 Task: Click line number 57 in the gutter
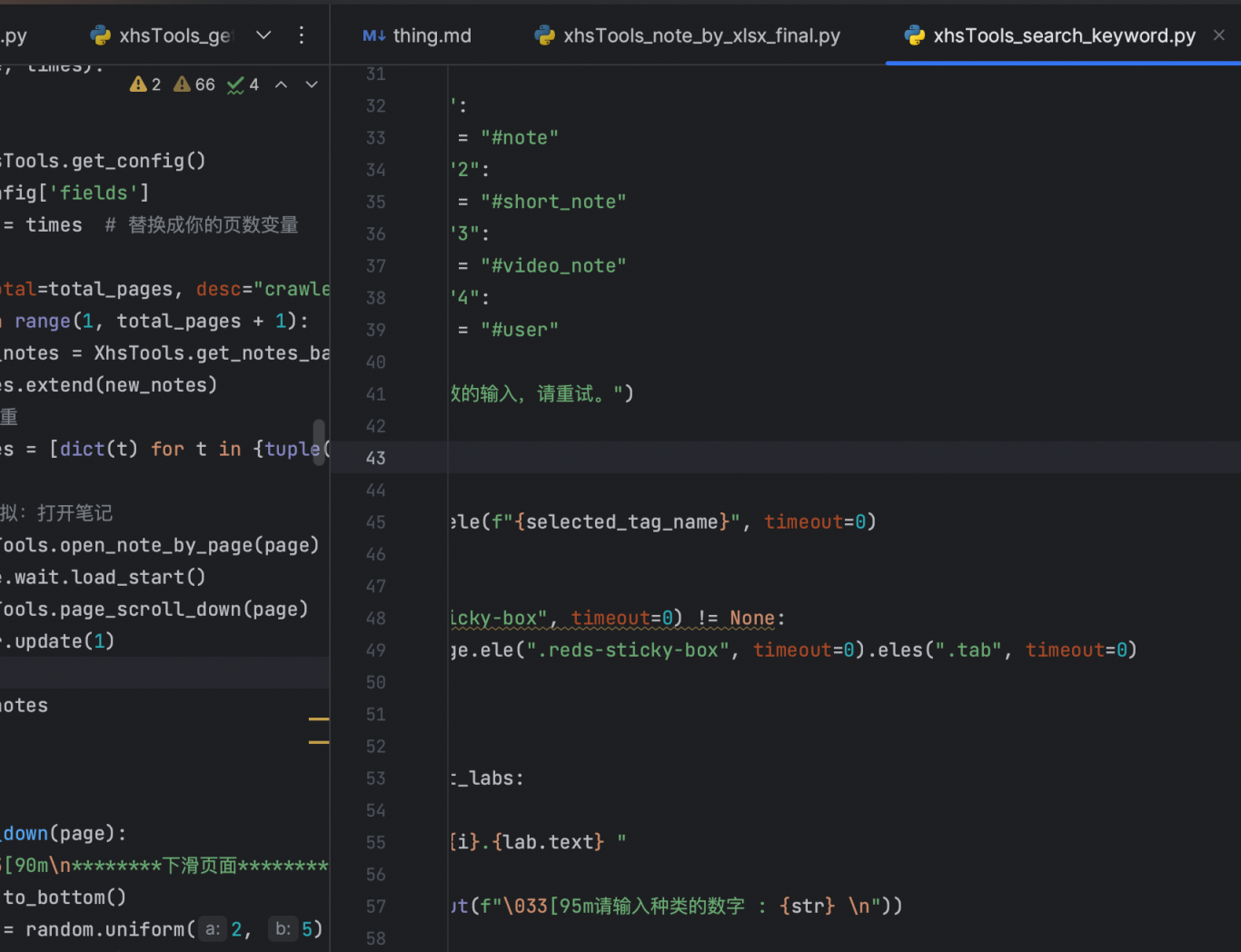click(376, 907)
